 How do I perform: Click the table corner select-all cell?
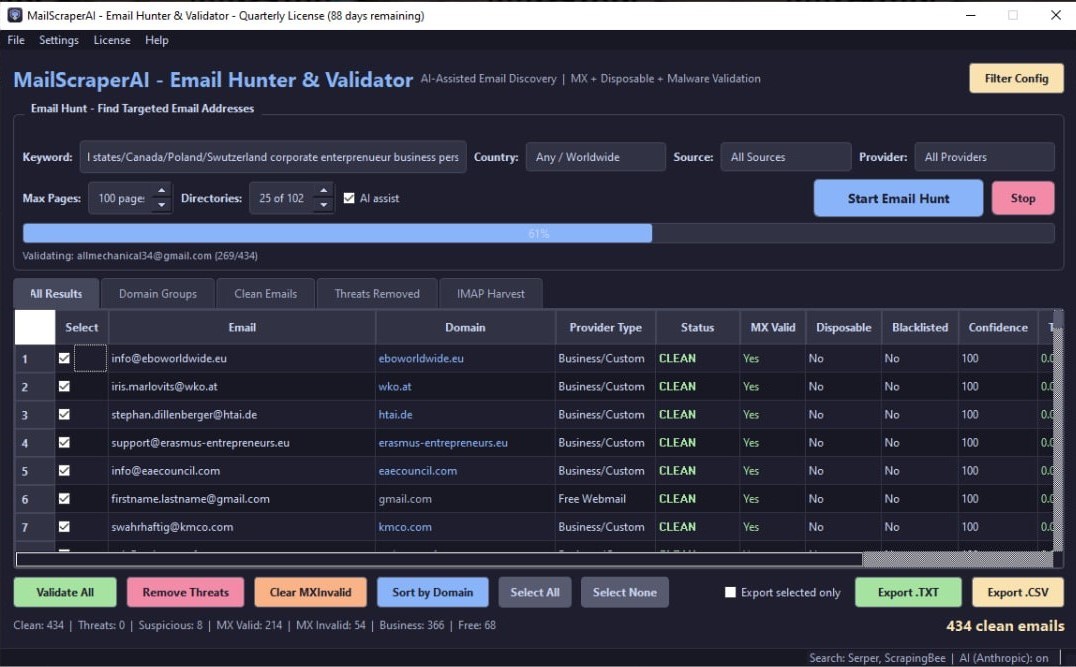tap(35, 327)
